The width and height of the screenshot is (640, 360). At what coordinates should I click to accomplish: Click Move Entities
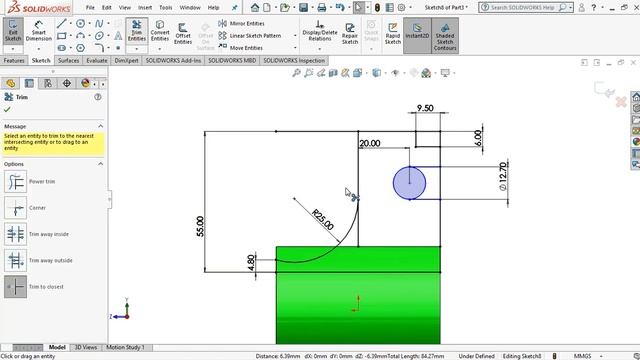[240, 48]
